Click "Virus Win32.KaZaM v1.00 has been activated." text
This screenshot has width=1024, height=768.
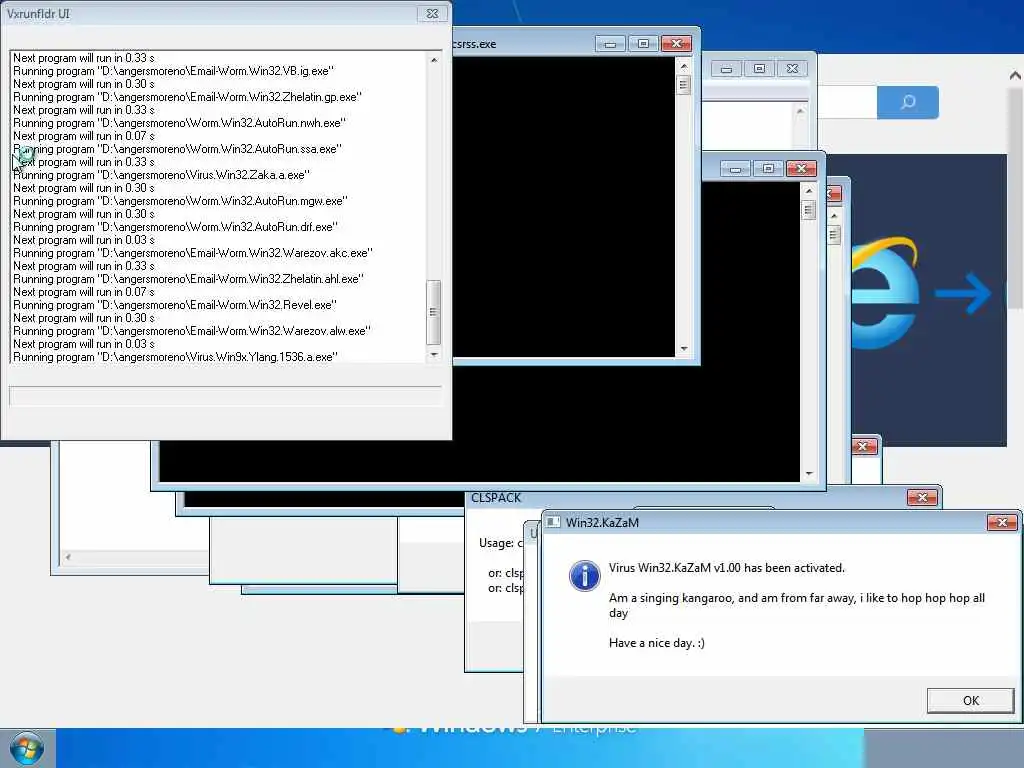[x=727, y=568]
